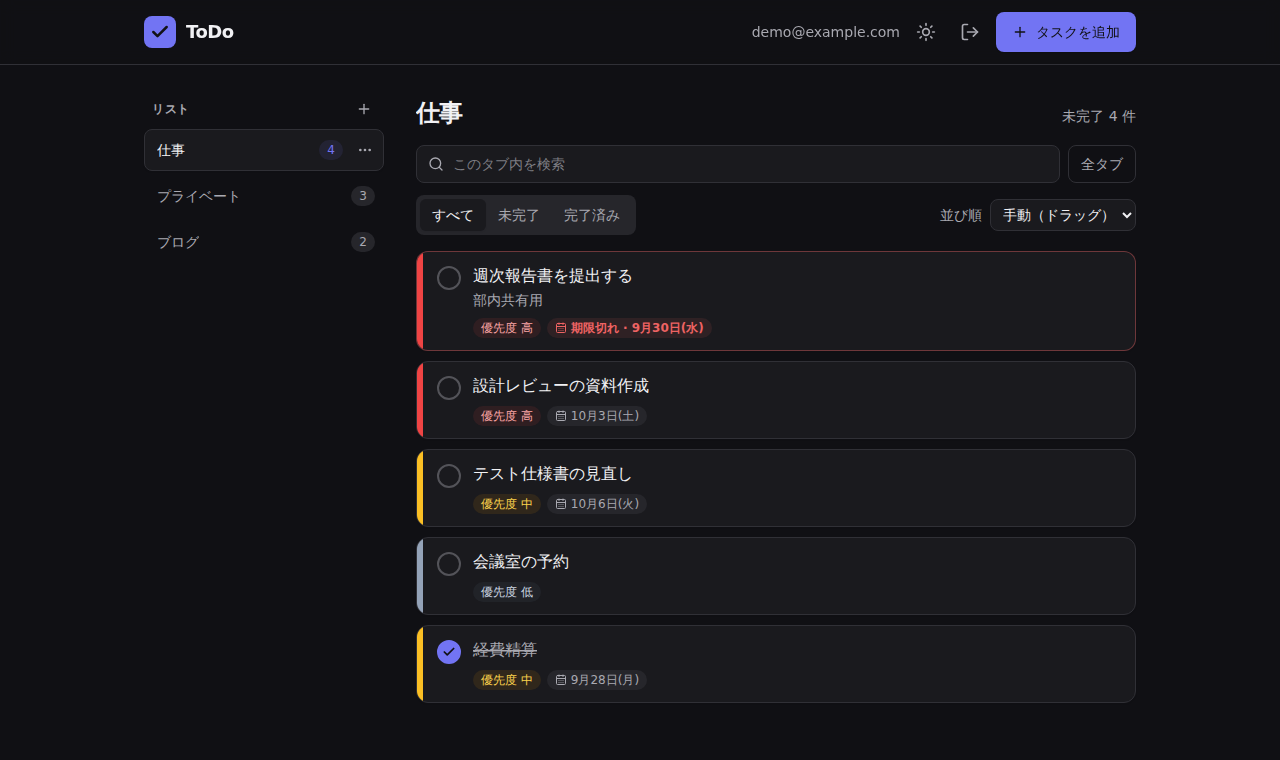This screenshot has height=760, width=1280.
Task: Click the search magnifier icon
Action: [x=436, y=164]
